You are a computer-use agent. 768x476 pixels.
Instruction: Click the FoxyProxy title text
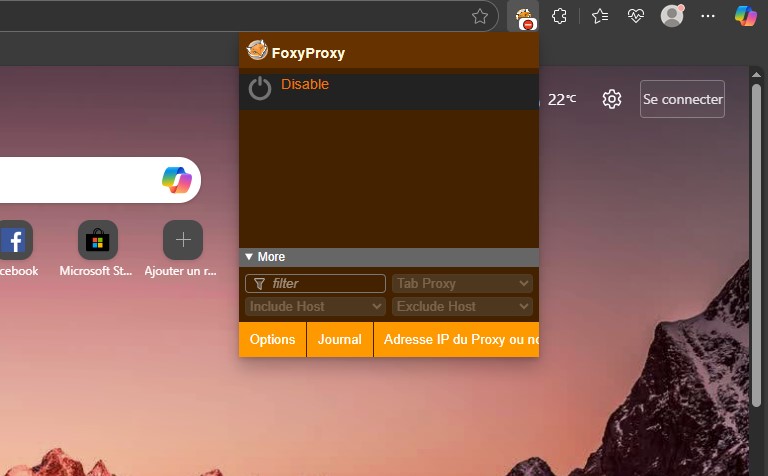pyautogui.click(x=308, y=53)
